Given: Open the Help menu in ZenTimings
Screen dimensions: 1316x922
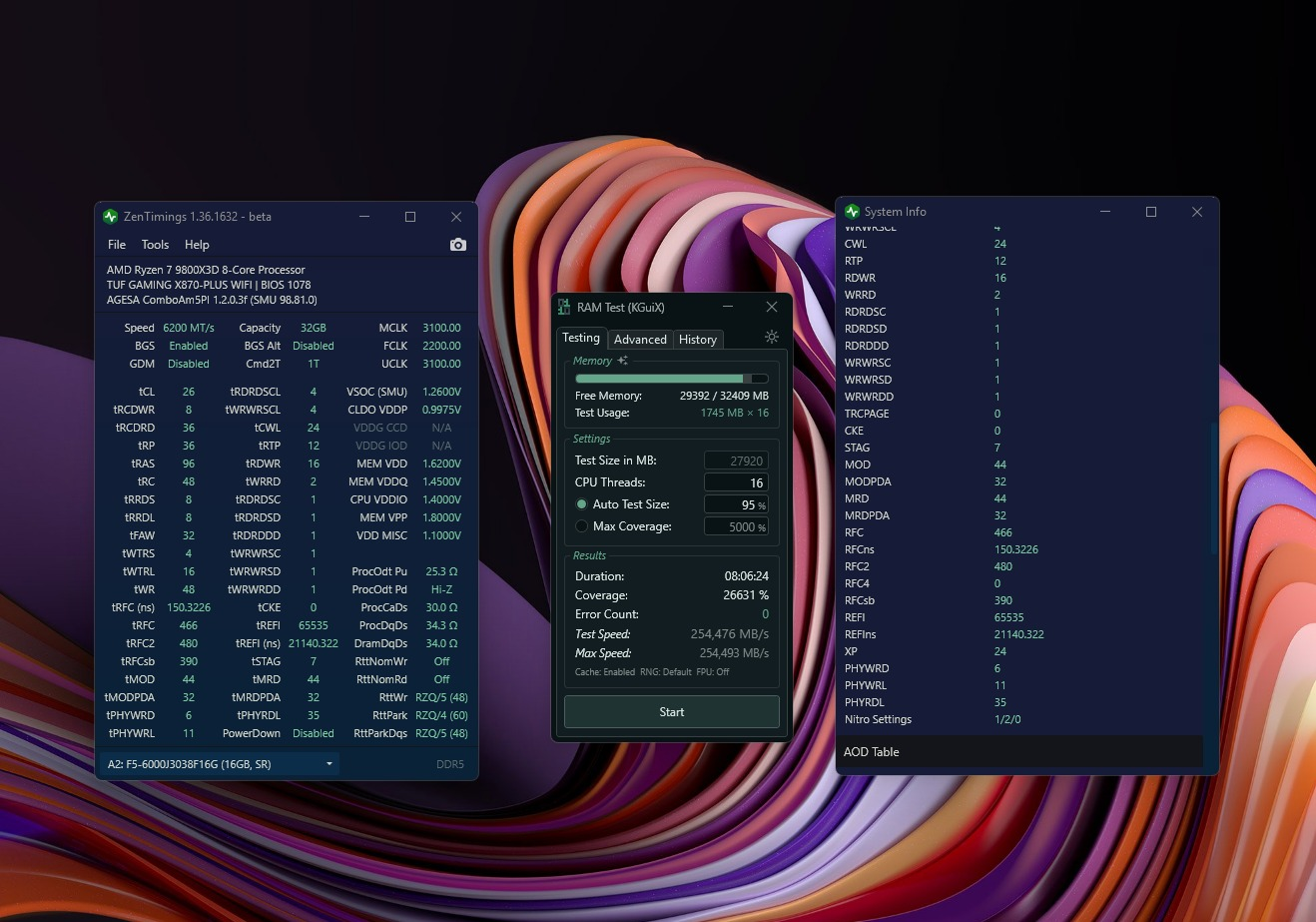Looking at the screenshot, I should point(197,245).
